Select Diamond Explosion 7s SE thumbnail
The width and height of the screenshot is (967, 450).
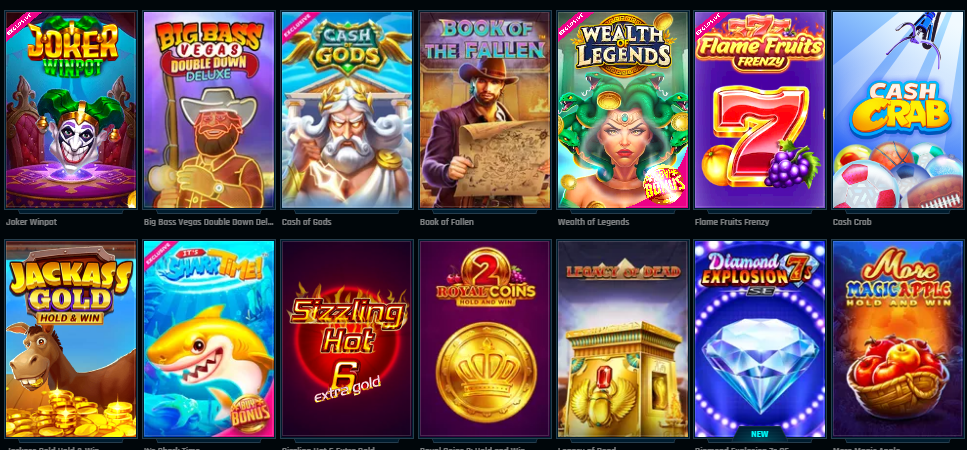760,339
